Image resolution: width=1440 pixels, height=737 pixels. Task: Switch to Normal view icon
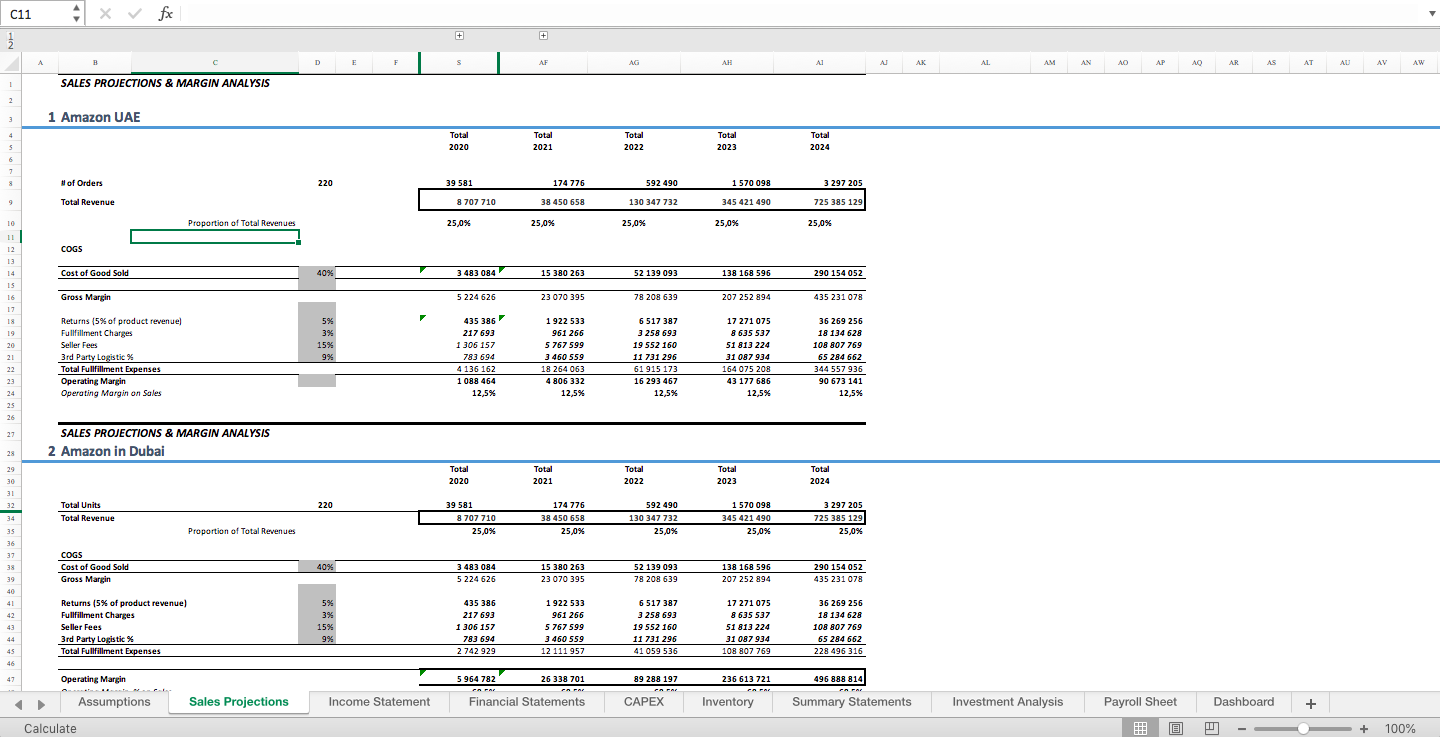tap(1140, 728)
